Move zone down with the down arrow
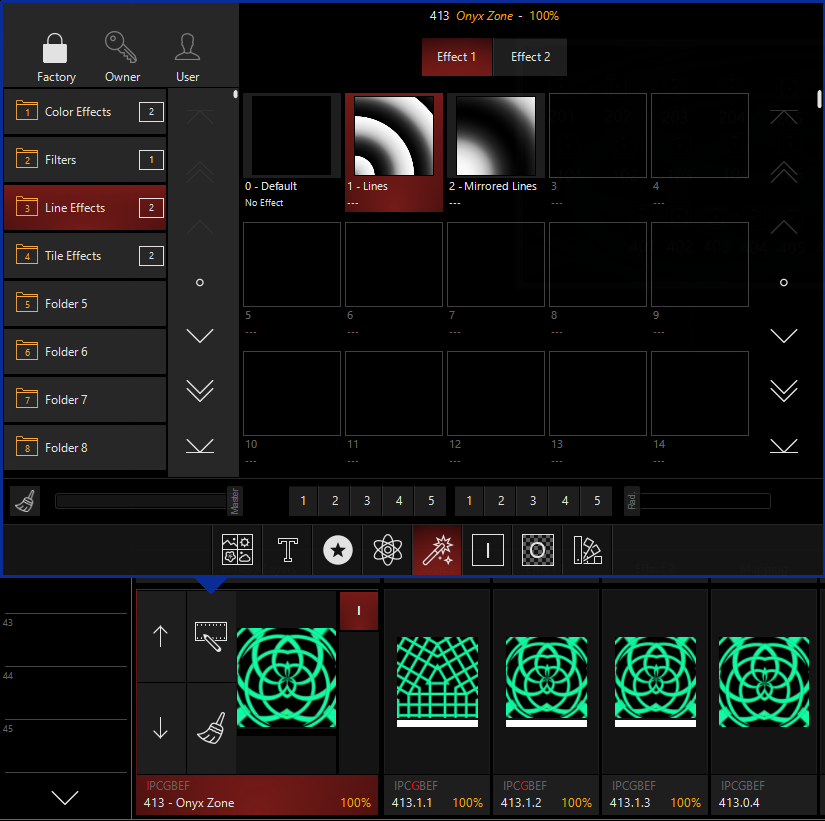 click(x=160, y=728)
